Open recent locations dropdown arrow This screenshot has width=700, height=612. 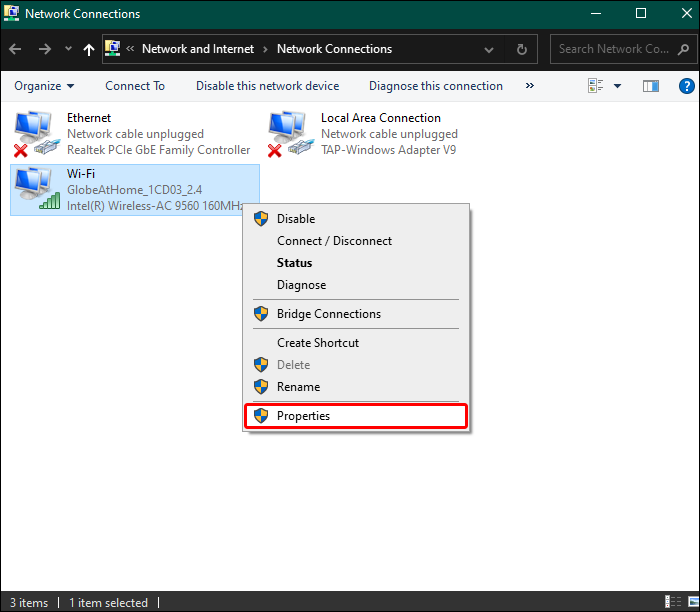click(68, 49)
